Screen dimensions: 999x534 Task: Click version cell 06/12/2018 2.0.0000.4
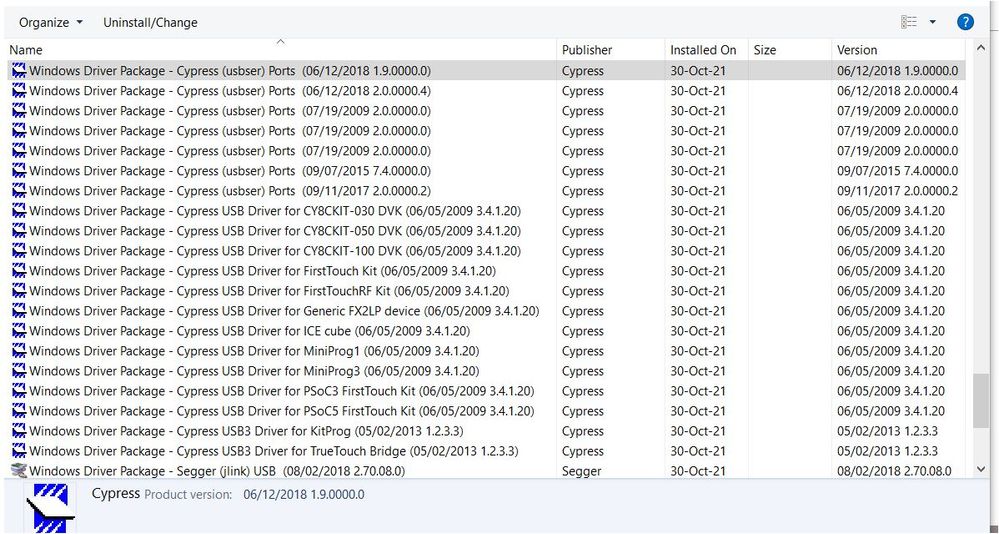tap(897, 90)
